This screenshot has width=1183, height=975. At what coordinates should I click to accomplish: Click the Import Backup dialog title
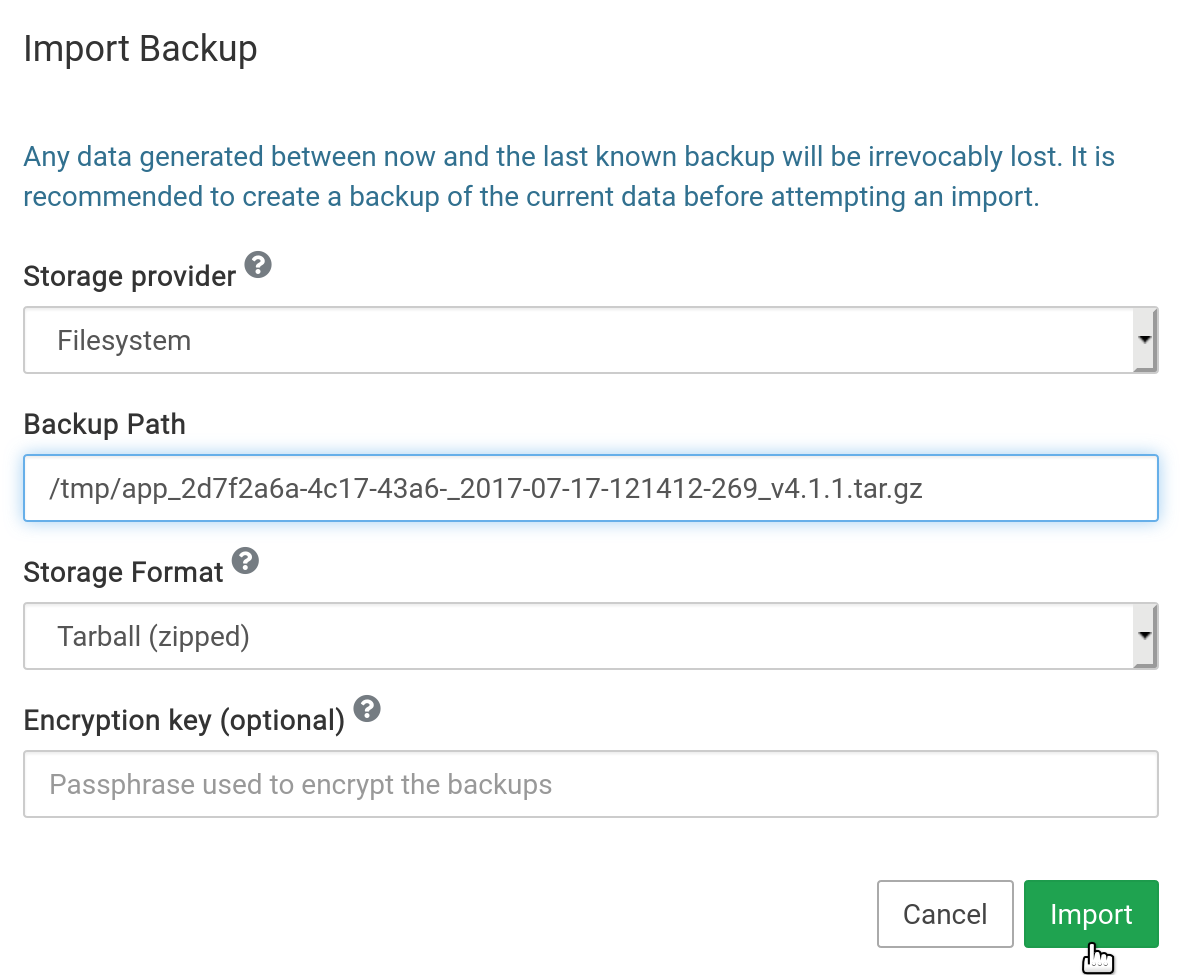140,48
